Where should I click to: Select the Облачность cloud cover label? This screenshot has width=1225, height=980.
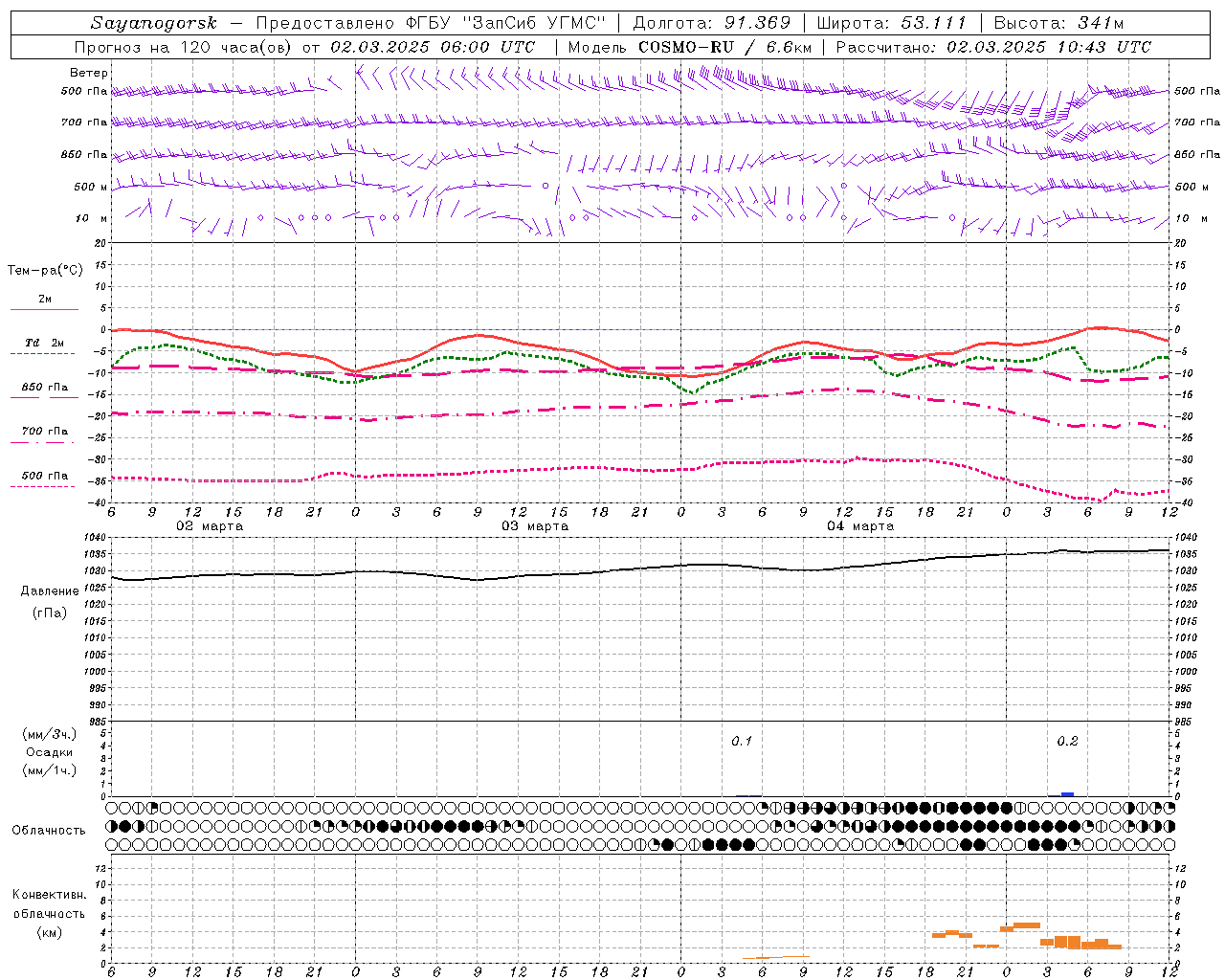(x=49, y=831)
